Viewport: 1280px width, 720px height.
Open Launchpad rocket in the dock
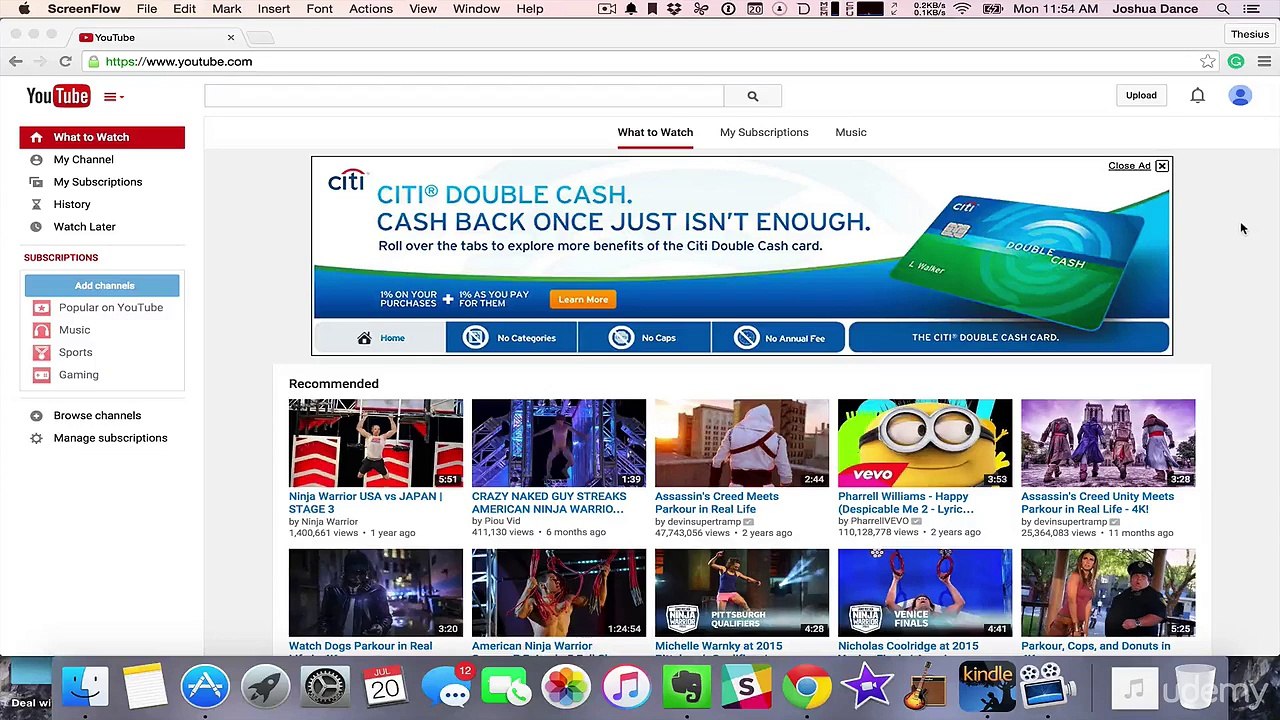[265, 688]
